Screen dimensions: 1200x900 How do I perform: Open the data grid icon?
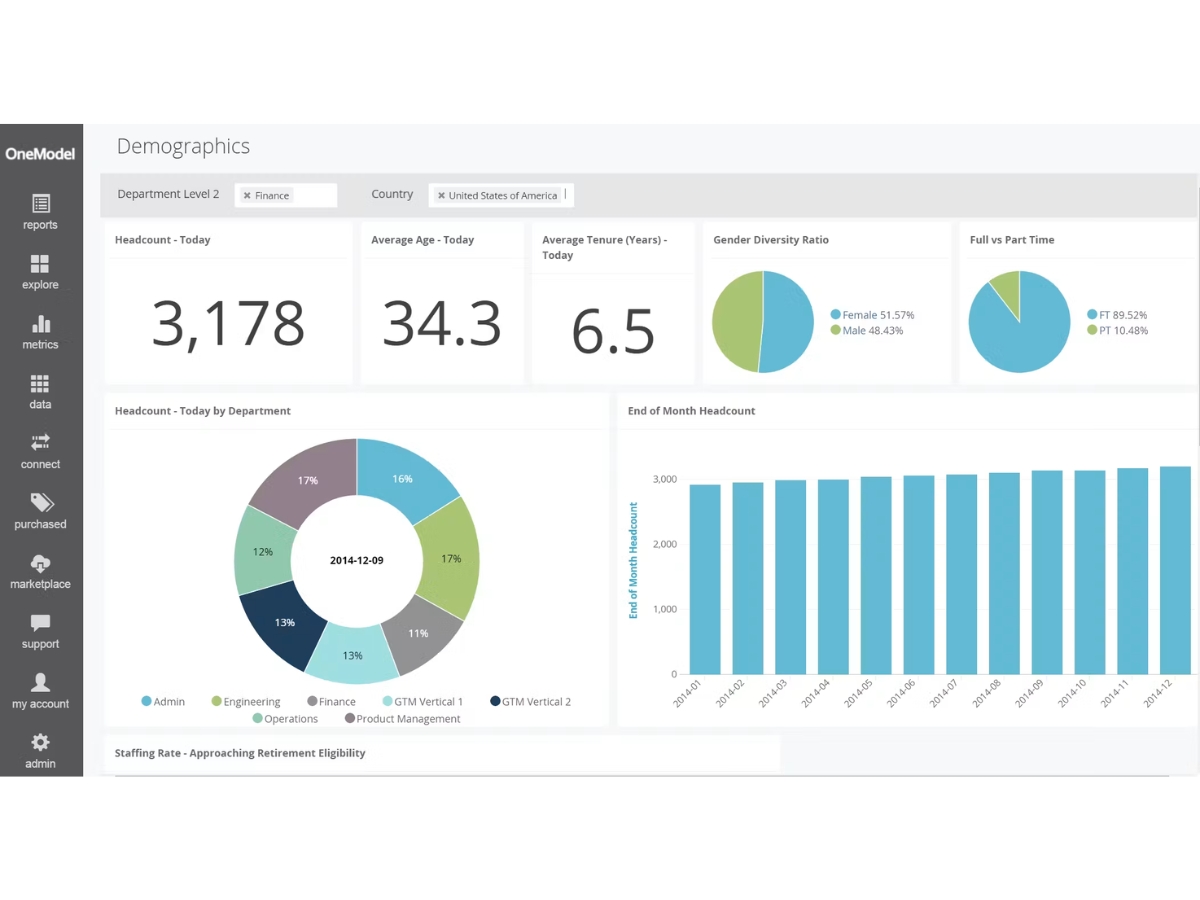tap(40, 384)
